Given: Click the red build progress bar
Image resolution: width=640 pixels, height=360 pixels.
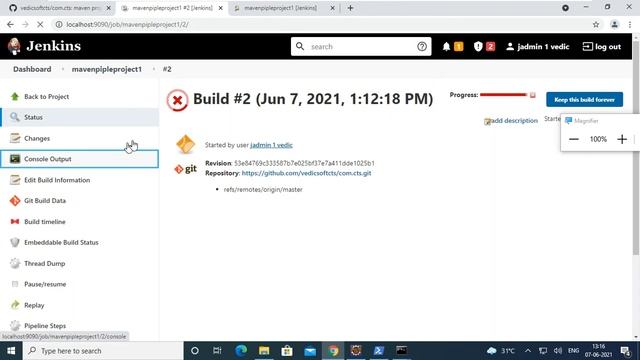Looking at the screenshot, I should 503,95.
